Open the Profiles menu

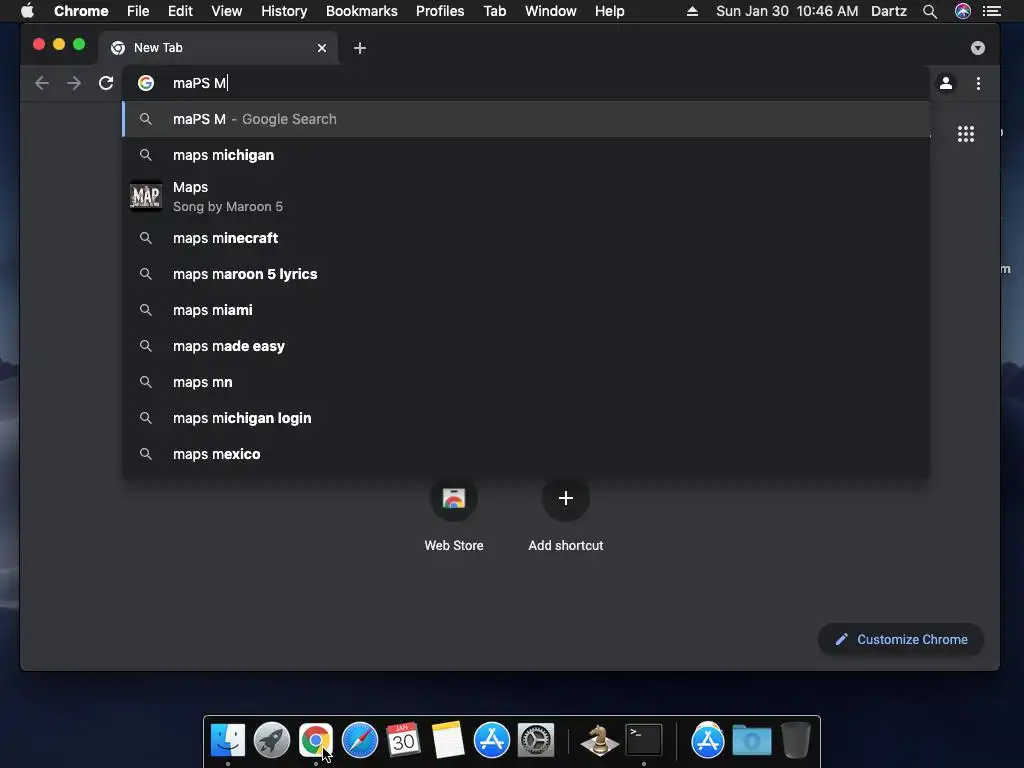(x=440, y=11)
